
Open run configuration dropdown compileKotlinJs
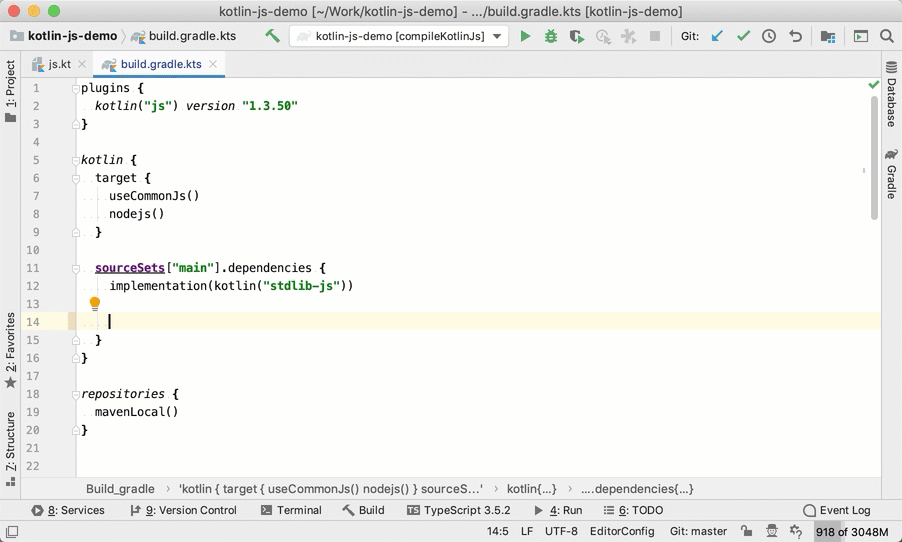399,36
